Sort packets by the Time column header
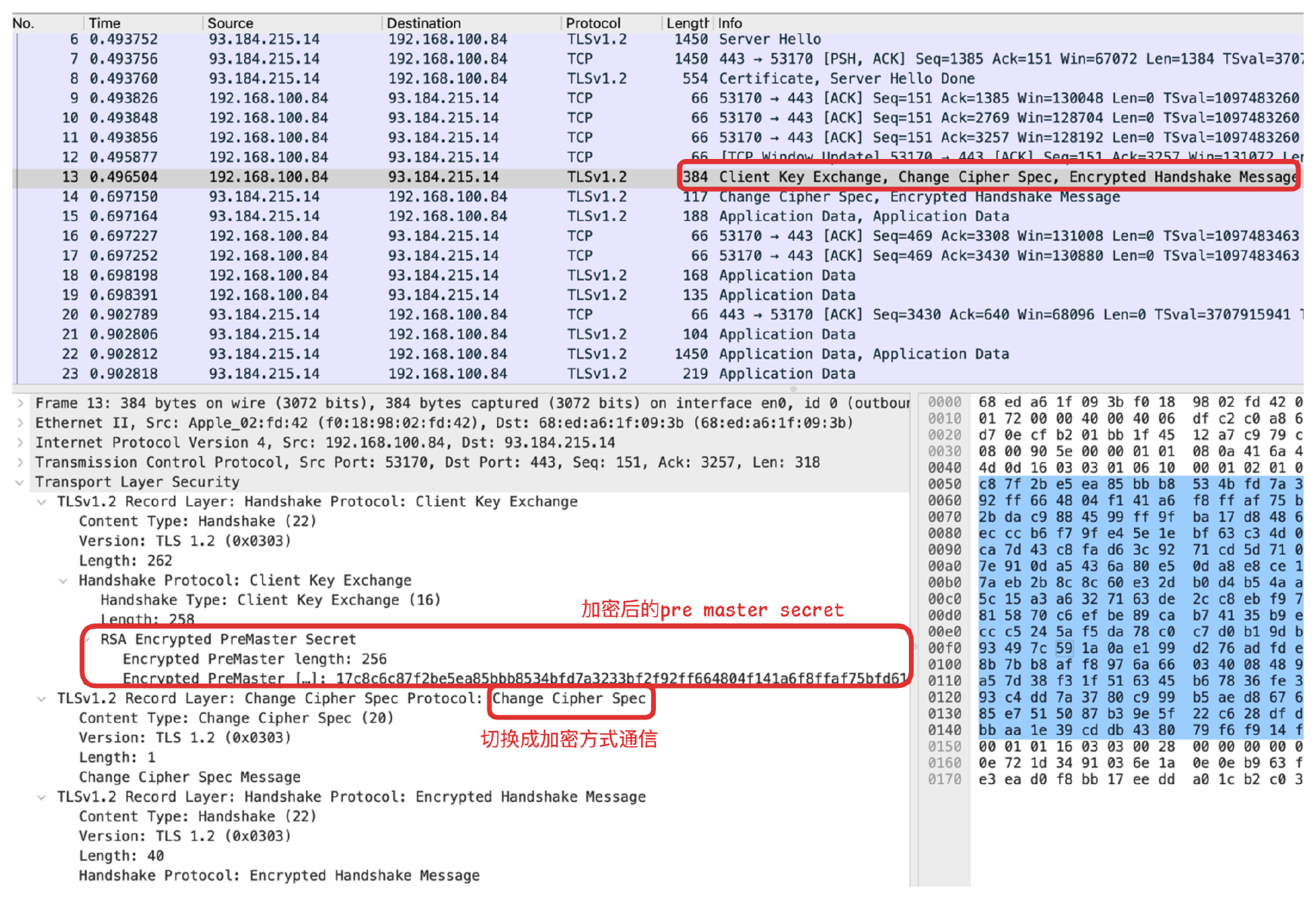The height and width of the screenshot is (899, 1316). click(x=105, y=23)
